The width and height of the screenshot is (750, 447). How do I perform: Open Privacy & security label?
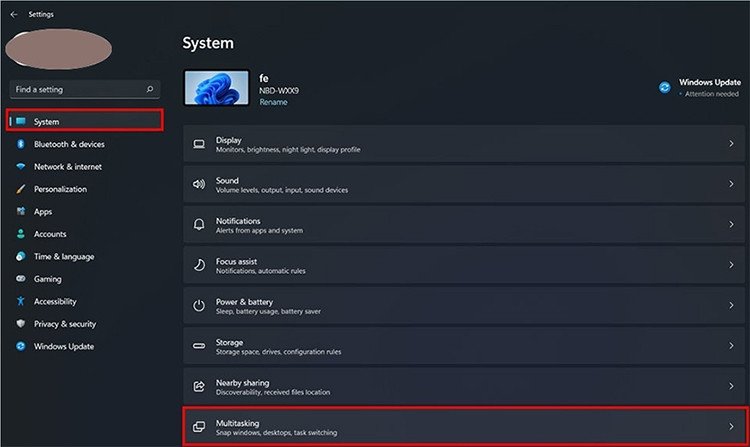[x=65, y=324]
